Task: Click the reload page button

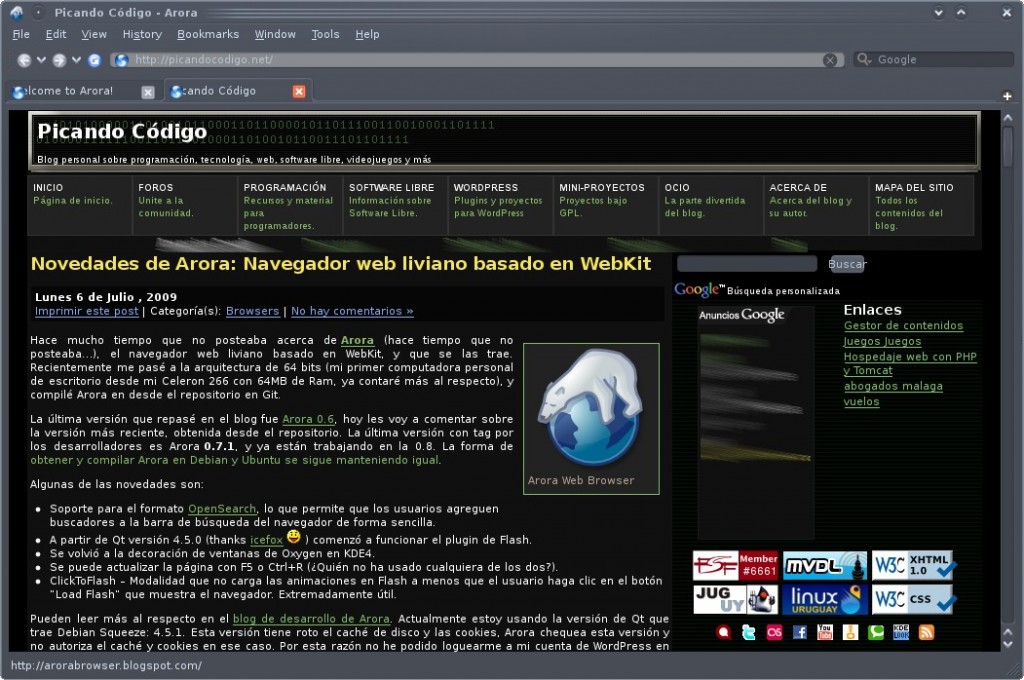Action: click(x=93, y=59)
